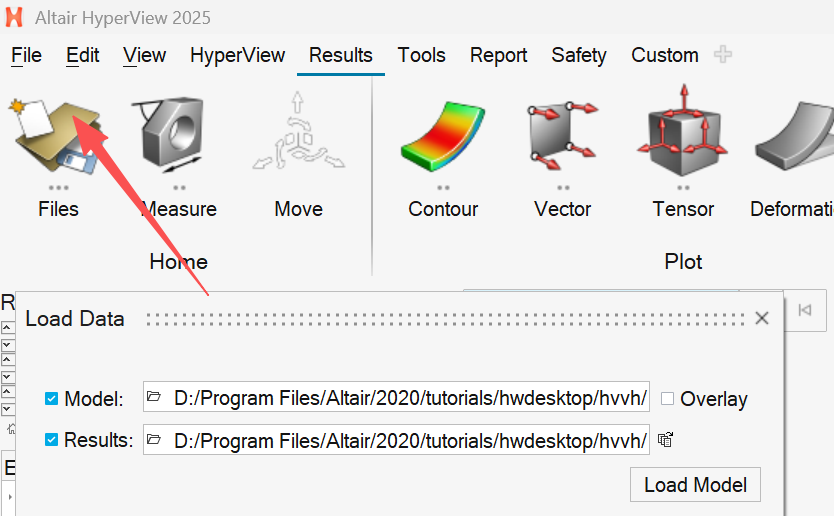Switch to the Safety ribbon tab
The height and width of the screenshot is (516, 834).
point(579,55)
